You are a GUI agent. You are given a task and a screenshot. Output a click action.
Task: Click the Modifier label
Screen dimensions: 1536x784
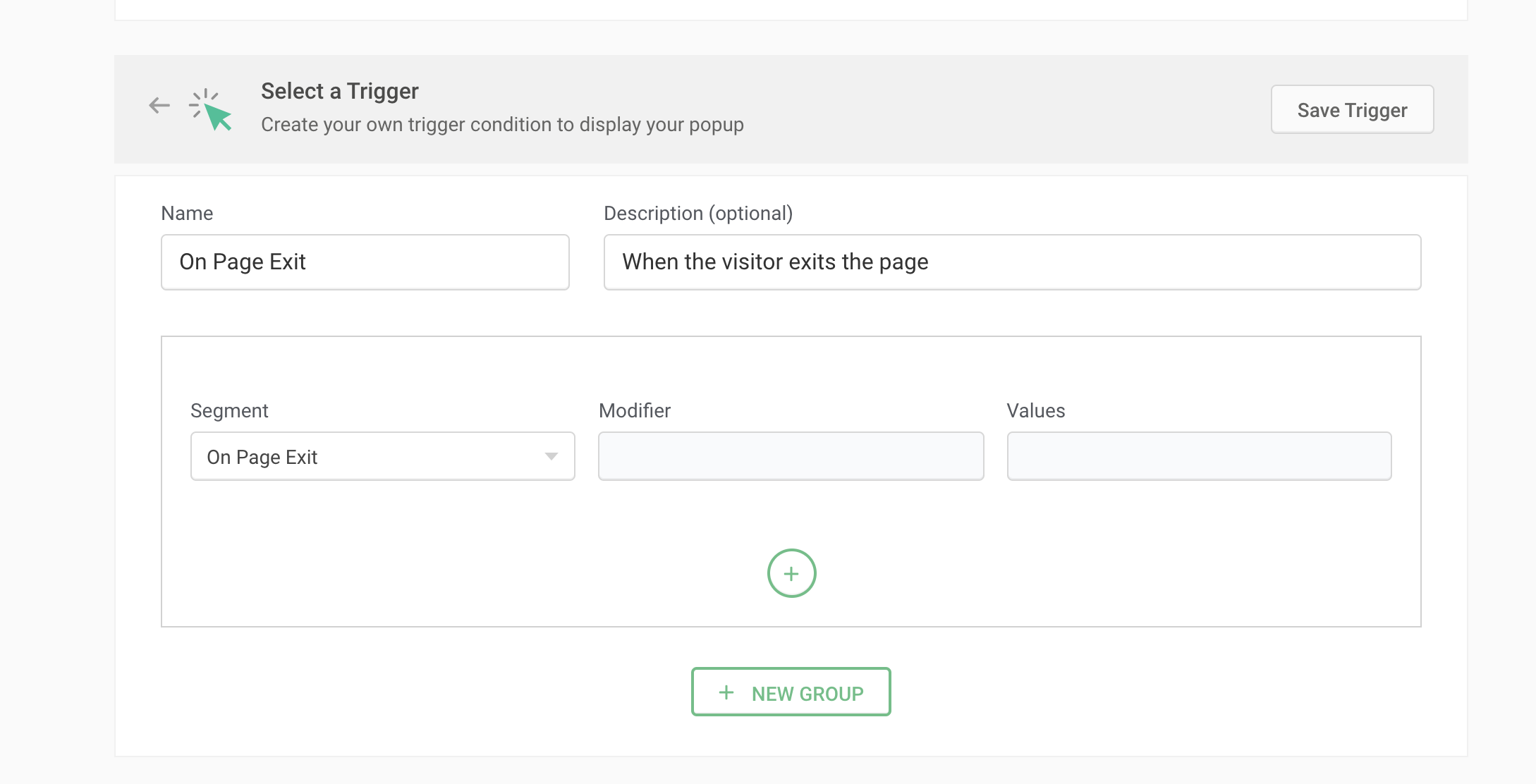(634, 410)
